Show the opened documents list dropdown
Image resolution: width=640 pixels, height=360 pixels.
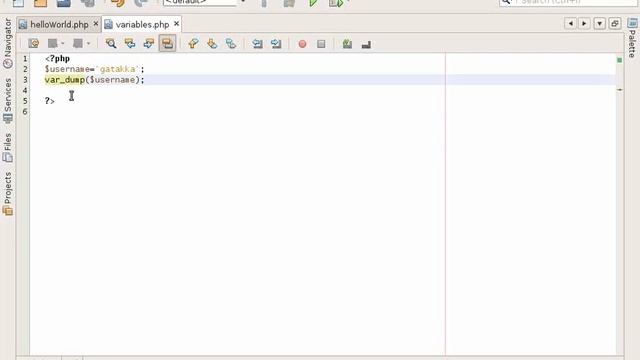599,24
